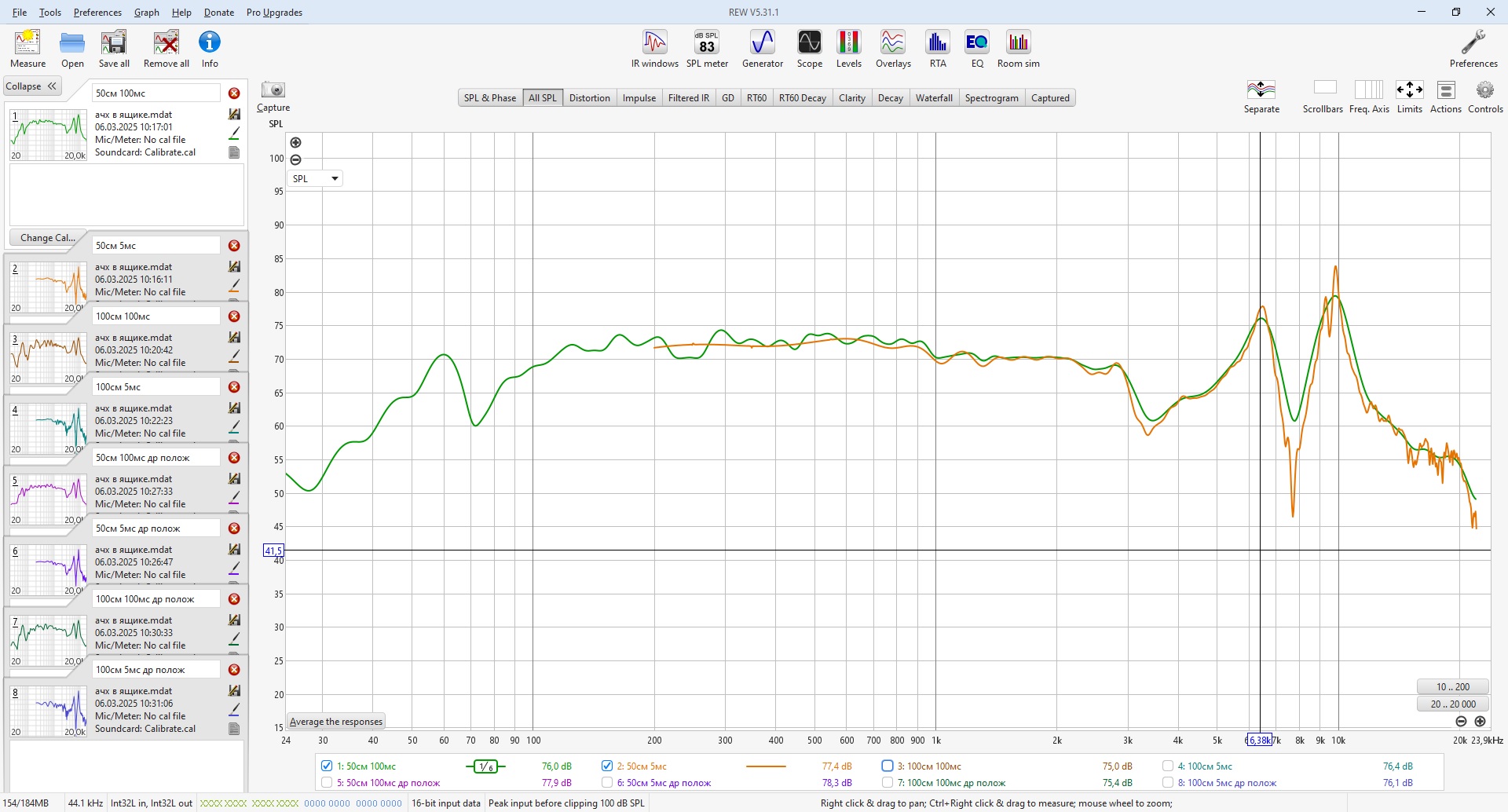Switch to the SPL & Phase tab
This screenshot has height=812, width=1508.
[490, 98]
